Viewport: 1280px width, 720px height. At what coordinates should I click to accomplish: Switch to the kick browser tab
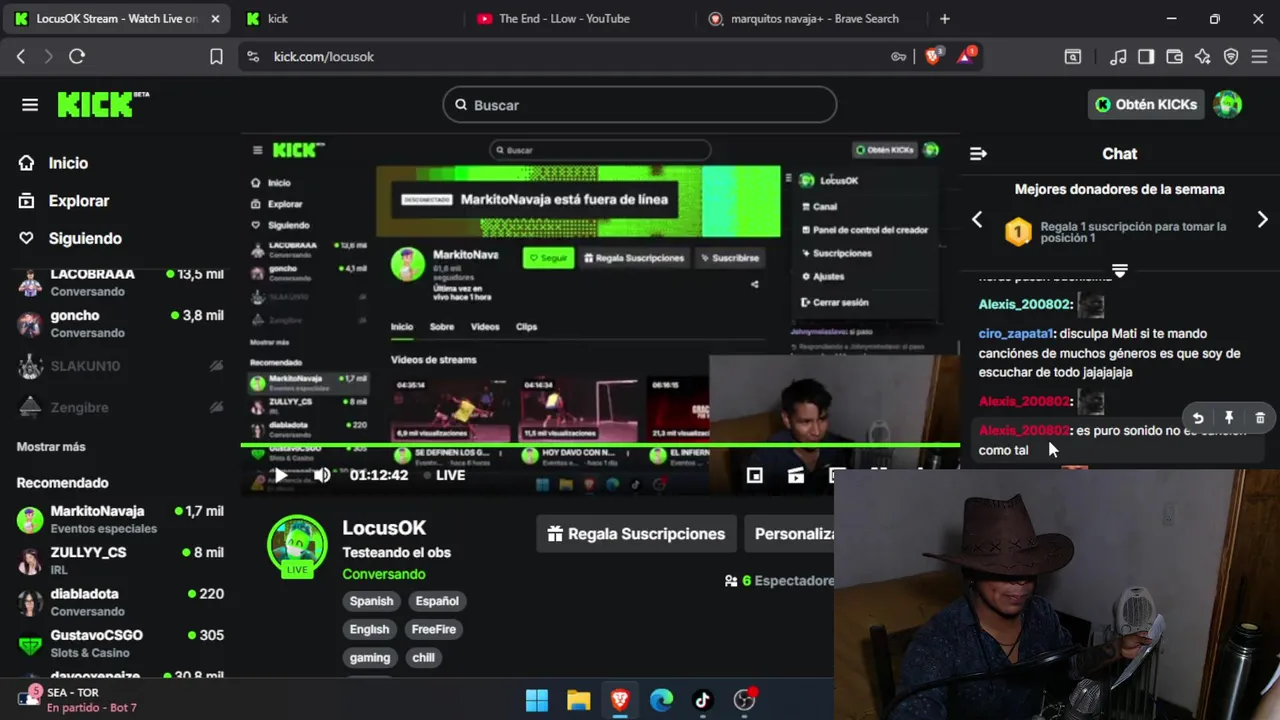(340, 19)
